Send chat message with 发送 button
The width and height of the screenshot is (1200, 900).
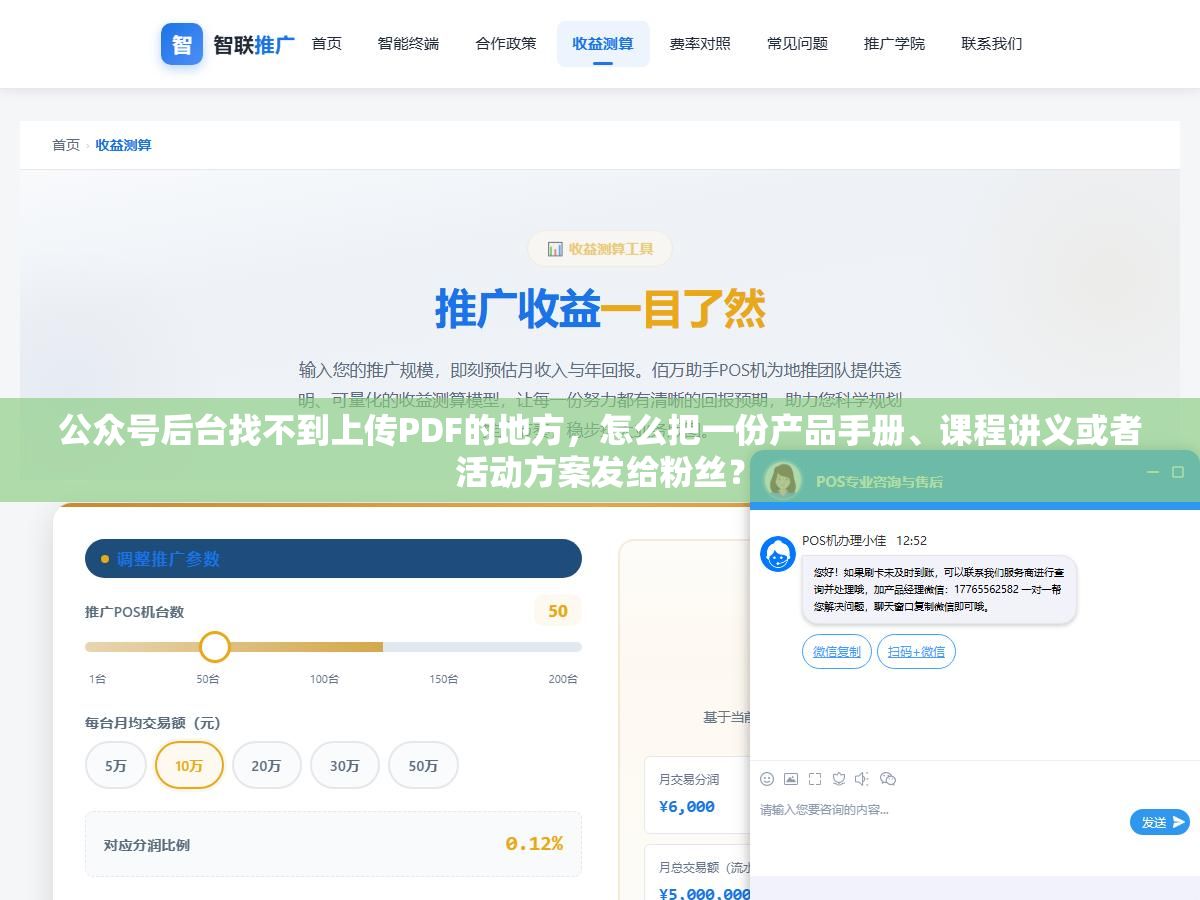(x=1160, y=822)
